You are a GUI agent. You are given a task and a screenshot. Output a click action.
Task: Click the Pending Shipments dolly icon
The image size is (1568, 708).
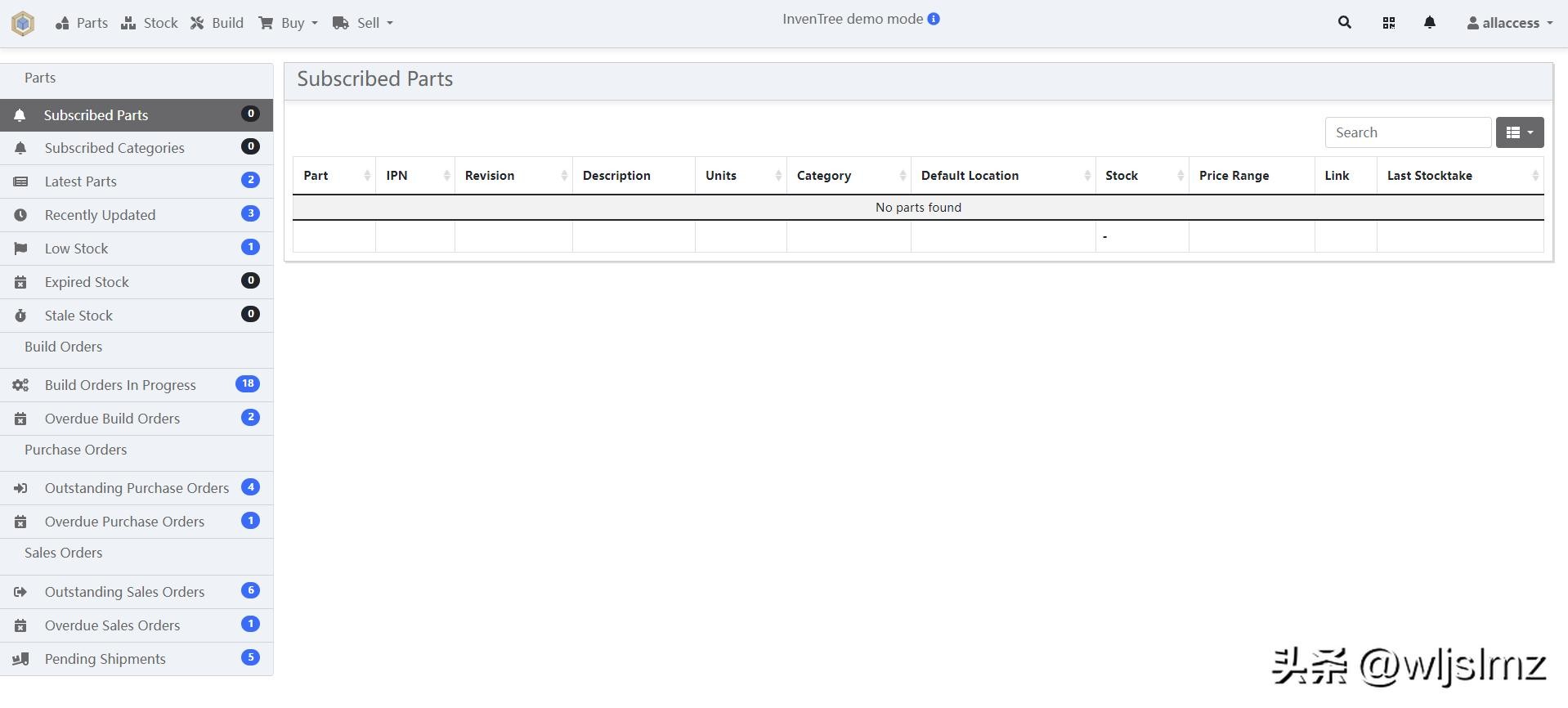(x=20, y=659)
